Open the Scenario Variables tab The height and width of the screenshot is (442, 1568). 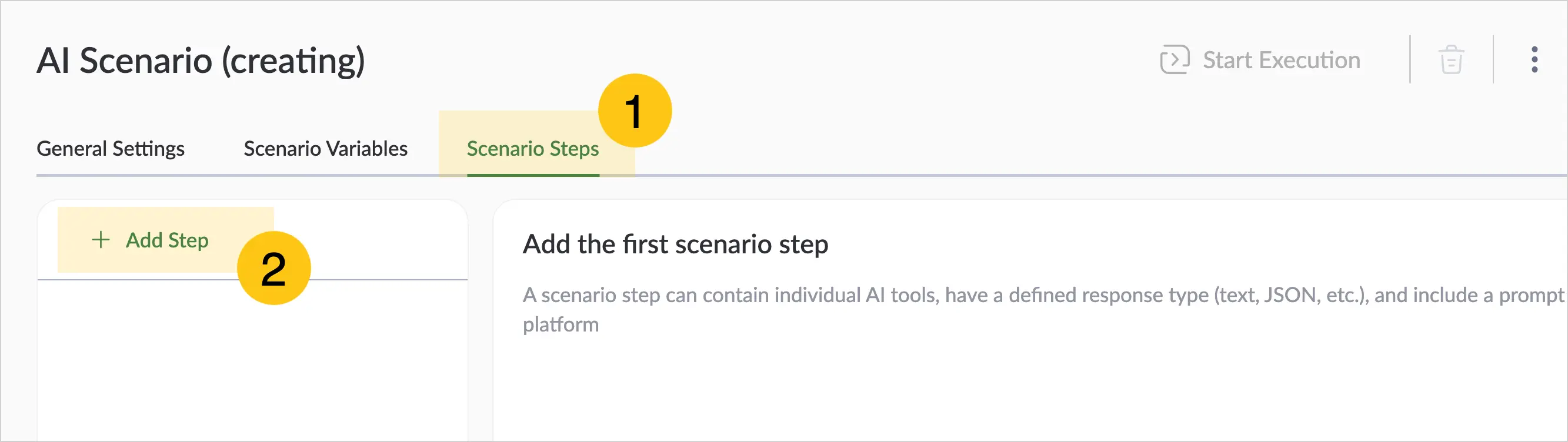pos(326,149)
